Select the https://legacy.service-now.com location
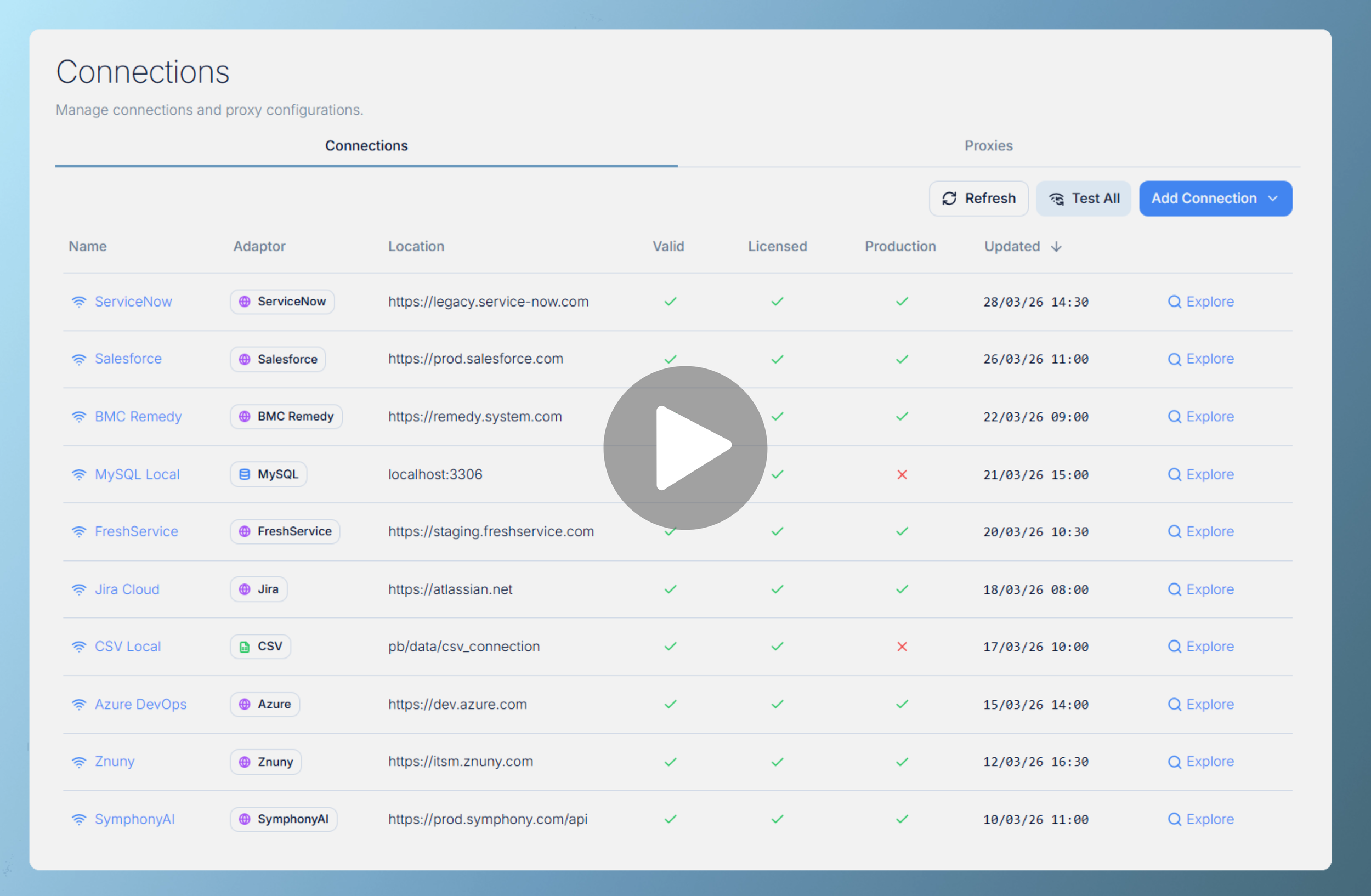Viewport: 1371px width, 896px height. coord(489,302)
